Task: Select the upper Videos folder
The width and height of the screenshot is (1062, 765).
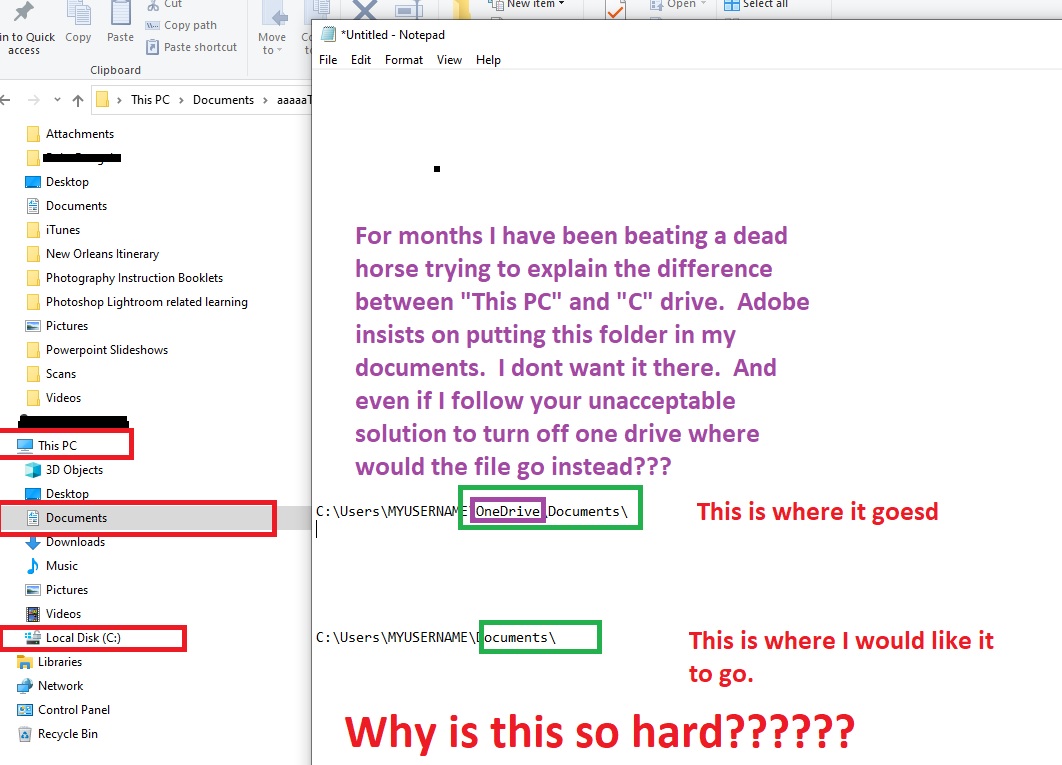Action: tap(54, 398)
